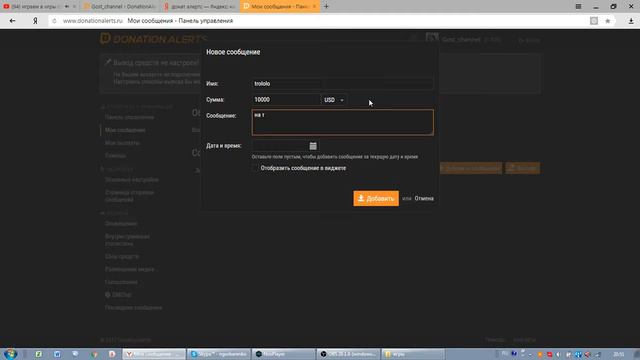The image size is (640, 360).
Task: Click the calendar icon beside date field
Action: point(313,146)
